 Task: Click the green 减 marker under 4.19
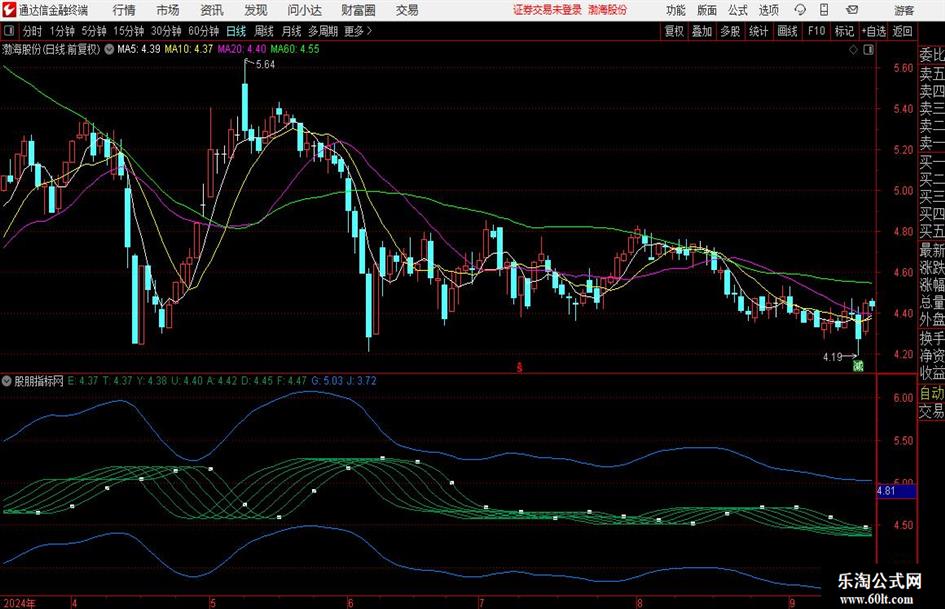pyautogui.click(x=858, y=365)
